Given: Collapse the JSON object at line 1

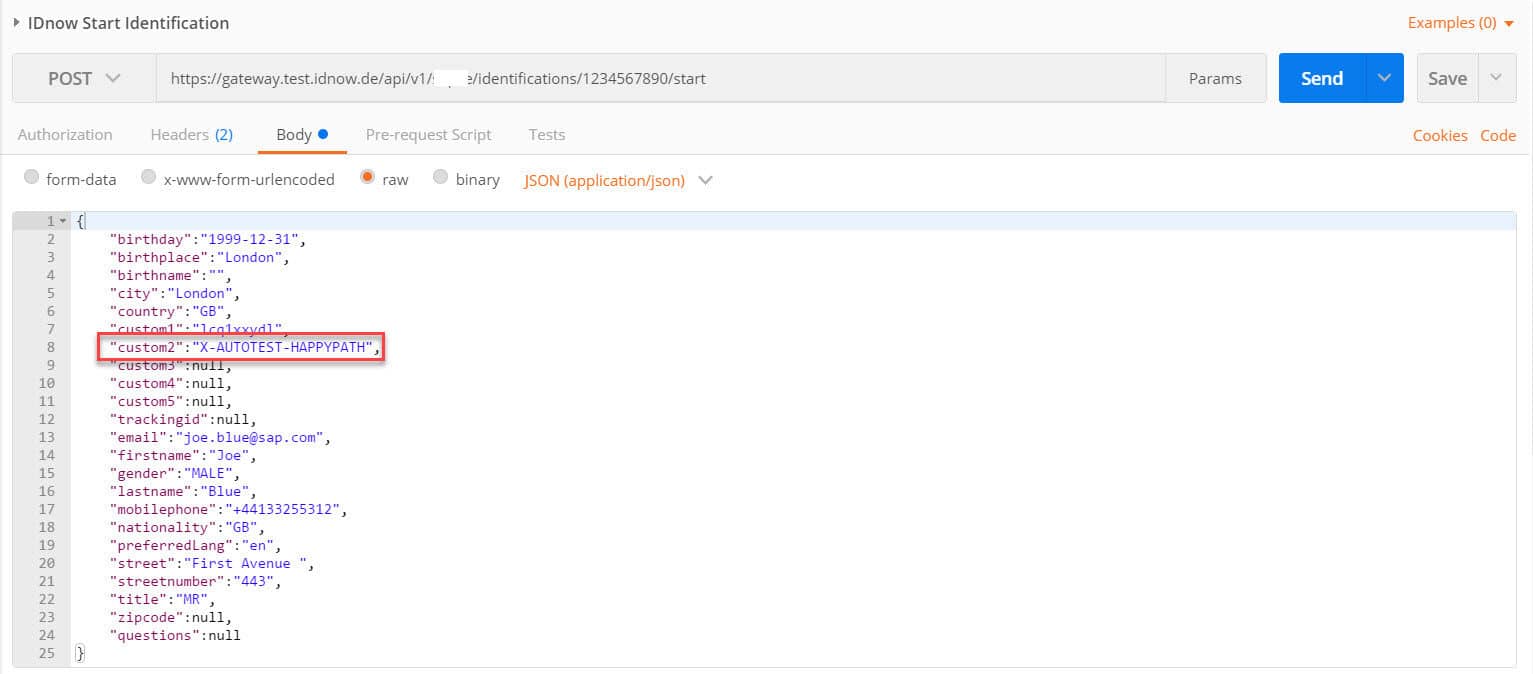Looking at the screenshot, I should tap(64, 221).
